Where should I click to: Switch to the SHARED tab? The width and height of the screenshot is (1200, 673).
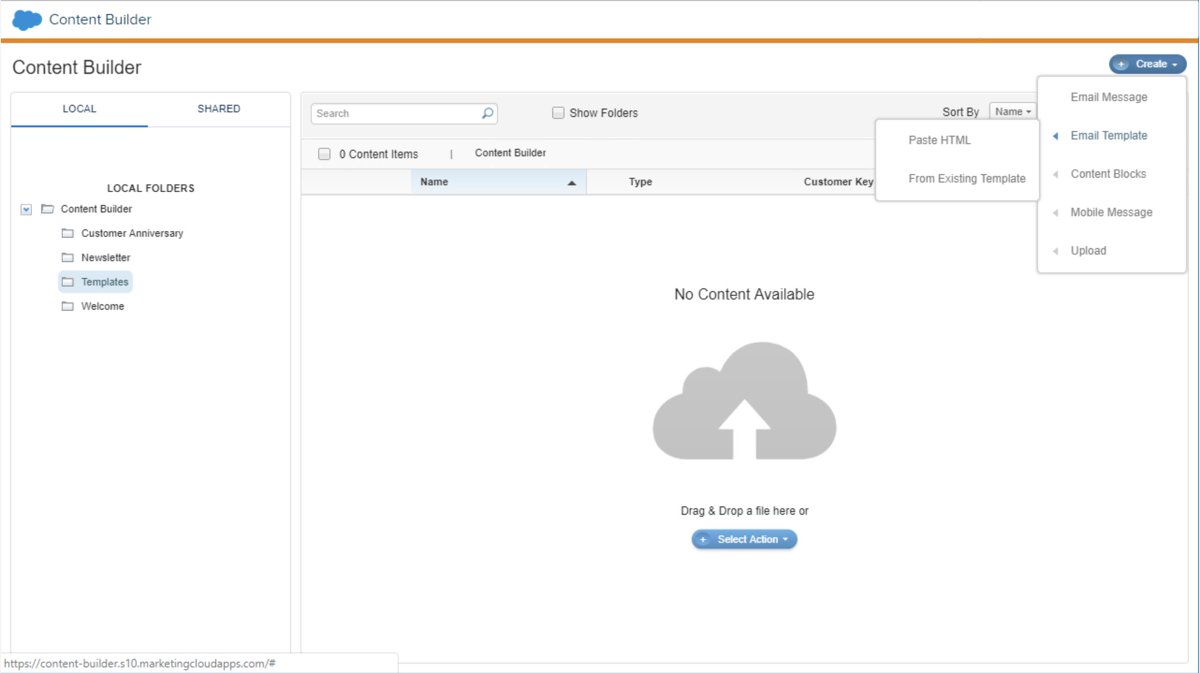[x=219, y=109]
